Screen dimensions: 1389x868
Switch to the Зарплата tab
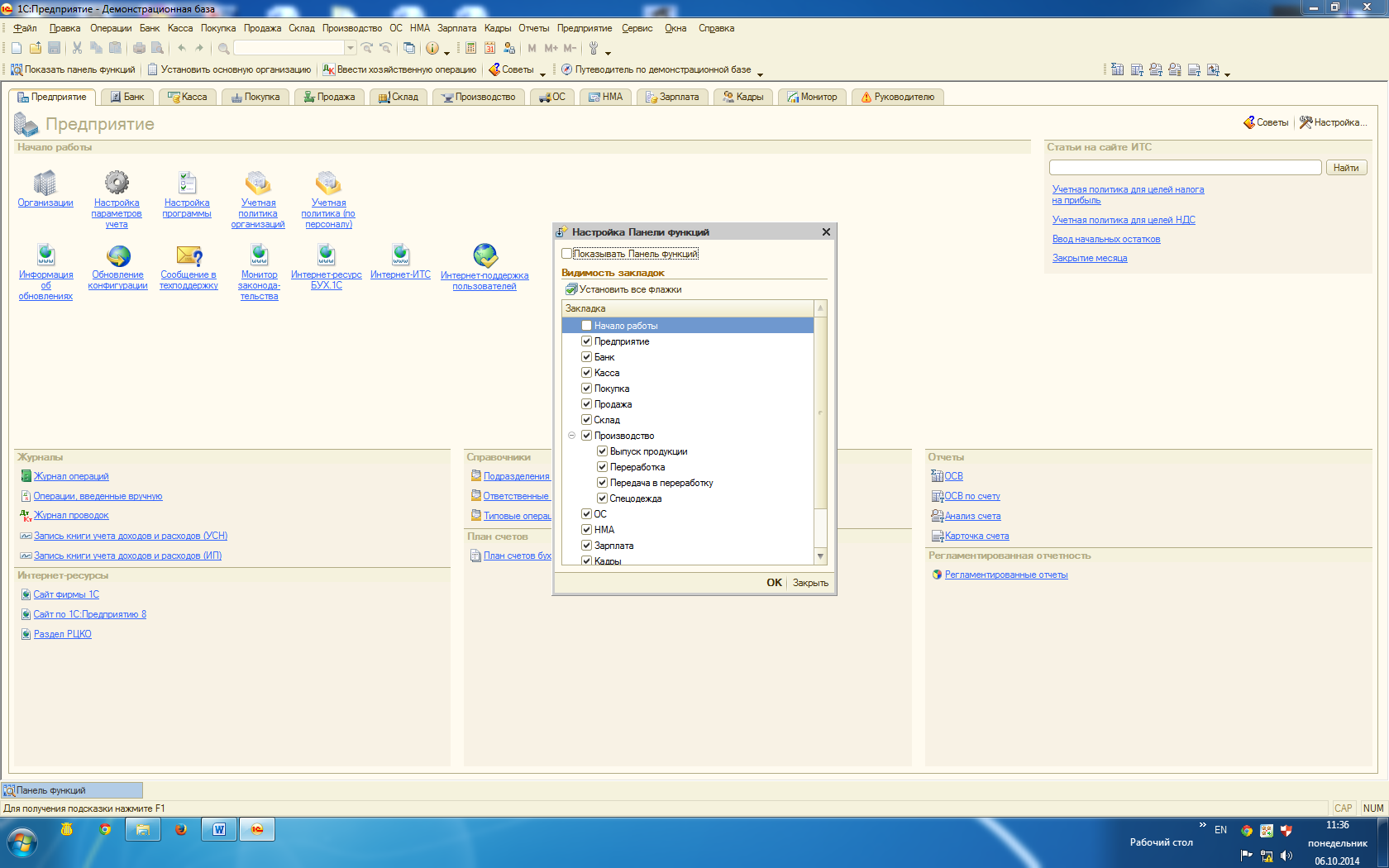673,97
